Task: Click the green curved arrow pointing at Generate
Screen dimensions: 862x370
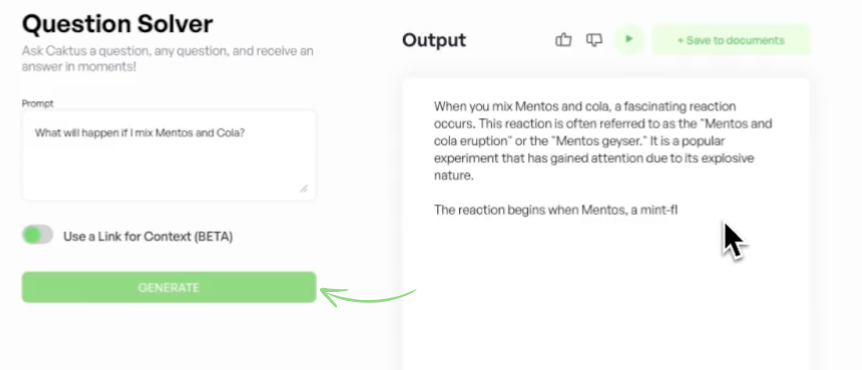Action: 368,296
